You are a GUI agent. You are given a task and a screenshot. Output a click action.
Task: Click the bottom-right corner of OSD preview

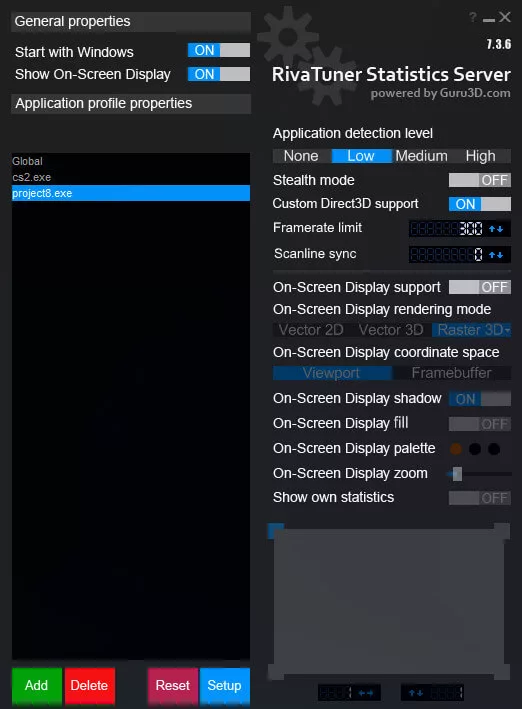(x=502, y=672)
